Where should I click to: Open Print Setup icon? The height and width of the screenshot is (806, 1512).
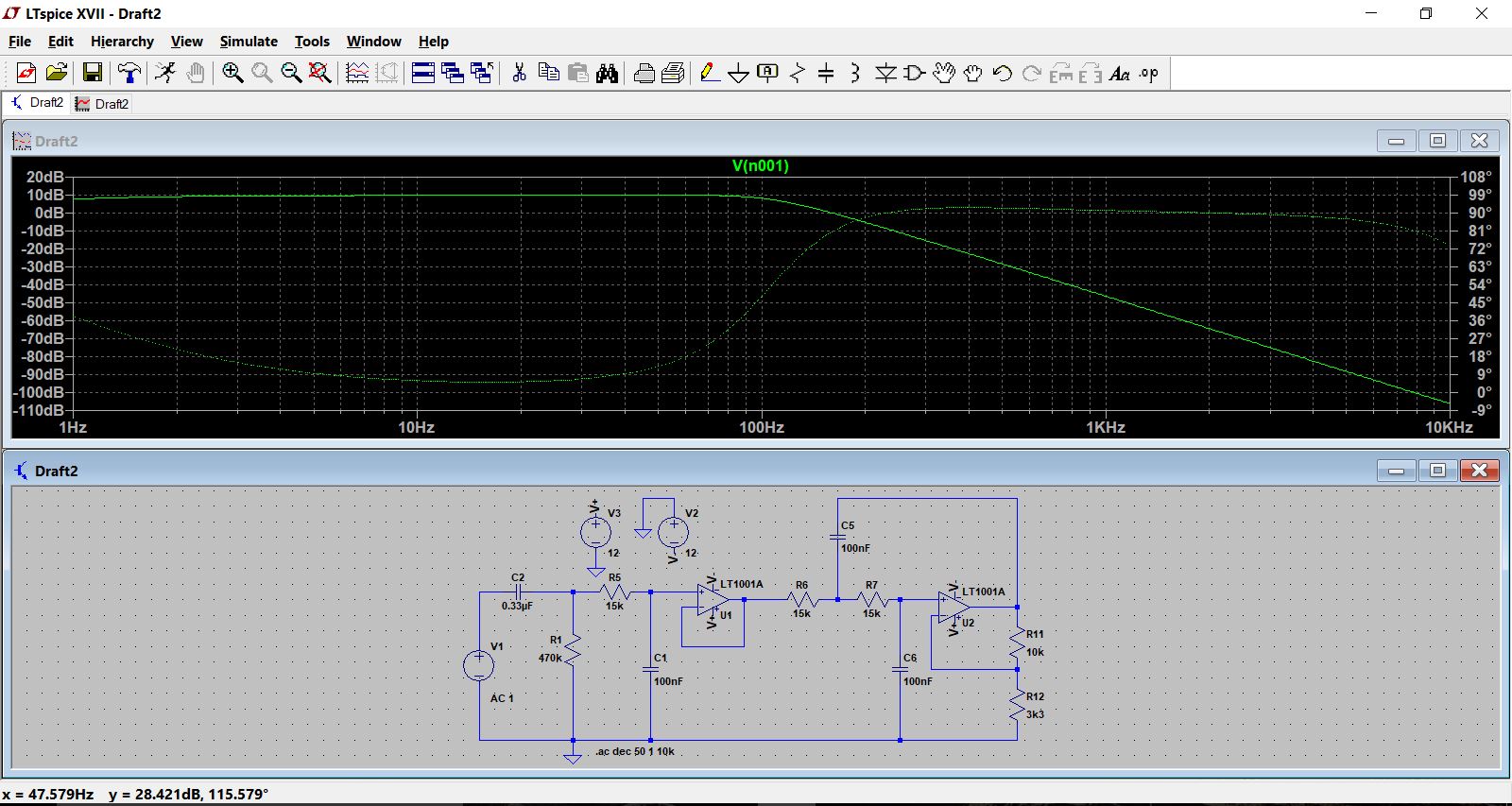pos(674,73)
